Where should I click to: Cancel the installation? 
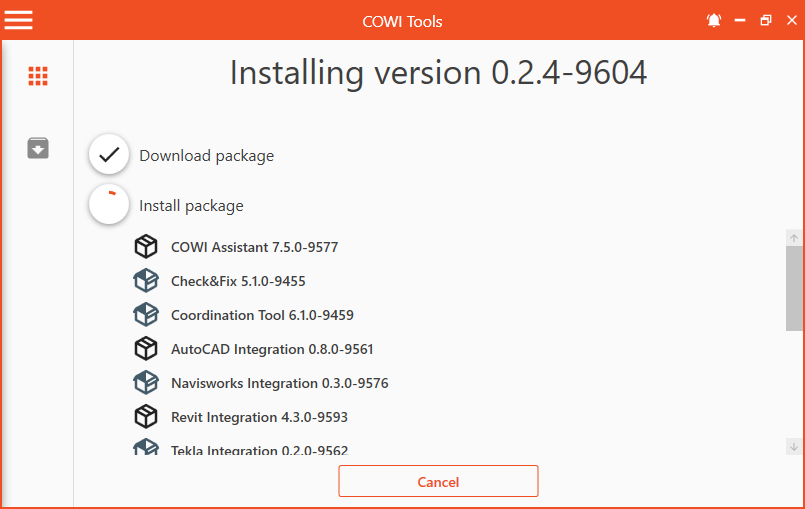[438, 481]
